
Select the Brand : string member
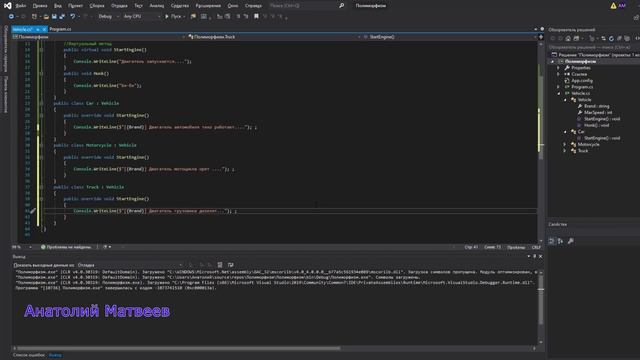coord(596,106)
